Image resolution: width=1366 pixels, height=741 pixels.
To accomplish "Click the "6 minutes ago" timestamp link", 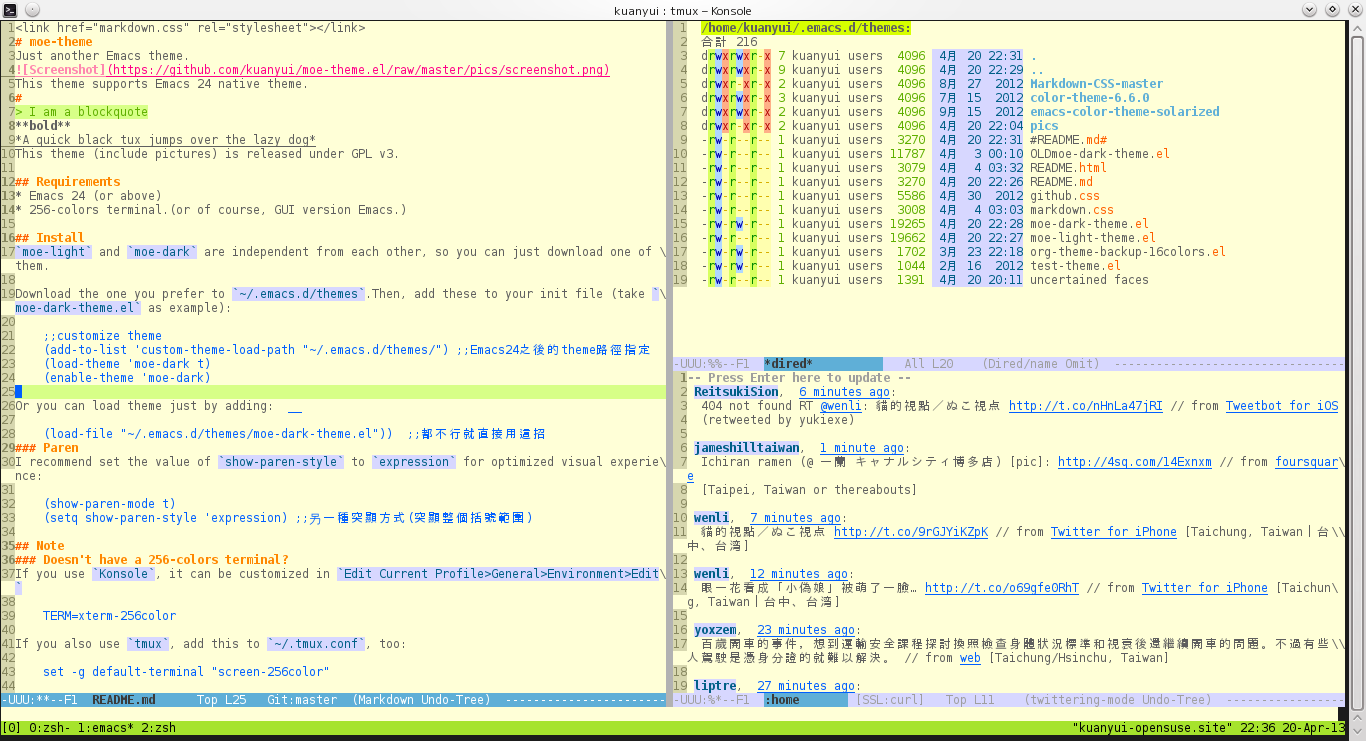I will tap(845, 392).
